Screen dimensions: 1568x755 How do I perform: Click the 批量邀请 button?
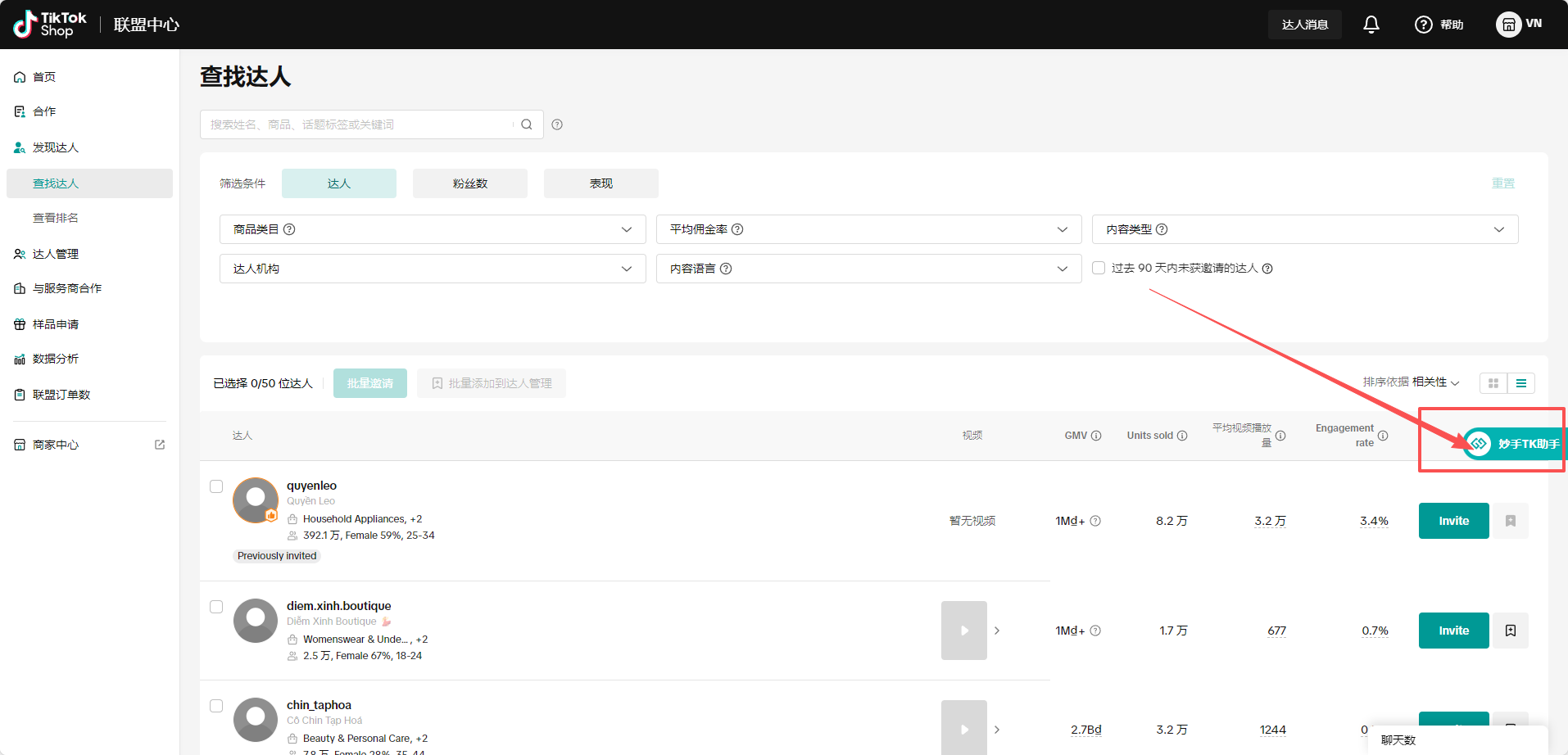pos(370,383)
